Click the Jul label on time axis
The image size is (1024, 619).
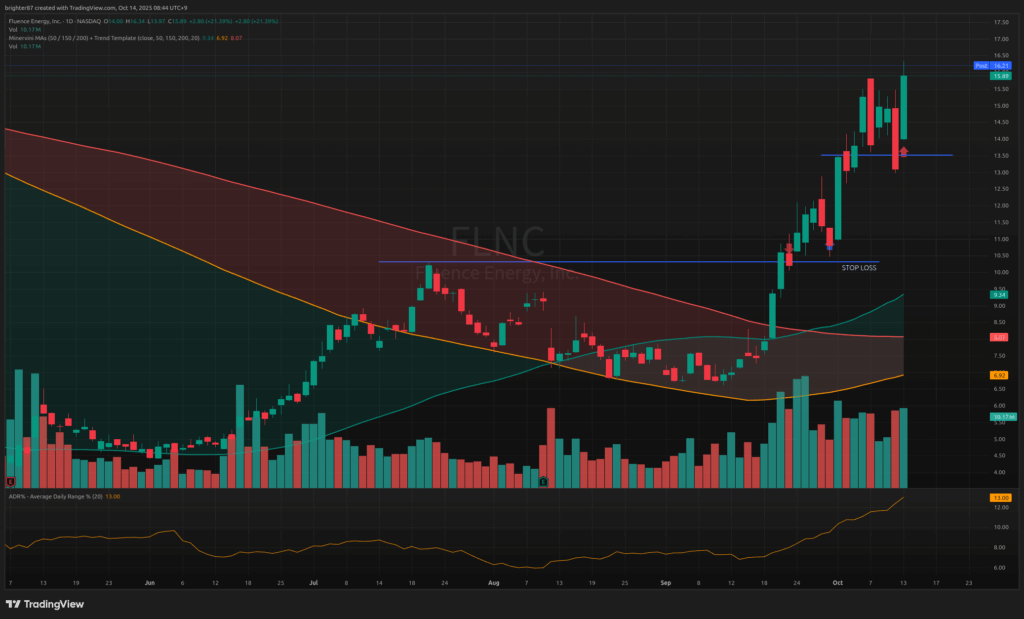pos(313,581)
